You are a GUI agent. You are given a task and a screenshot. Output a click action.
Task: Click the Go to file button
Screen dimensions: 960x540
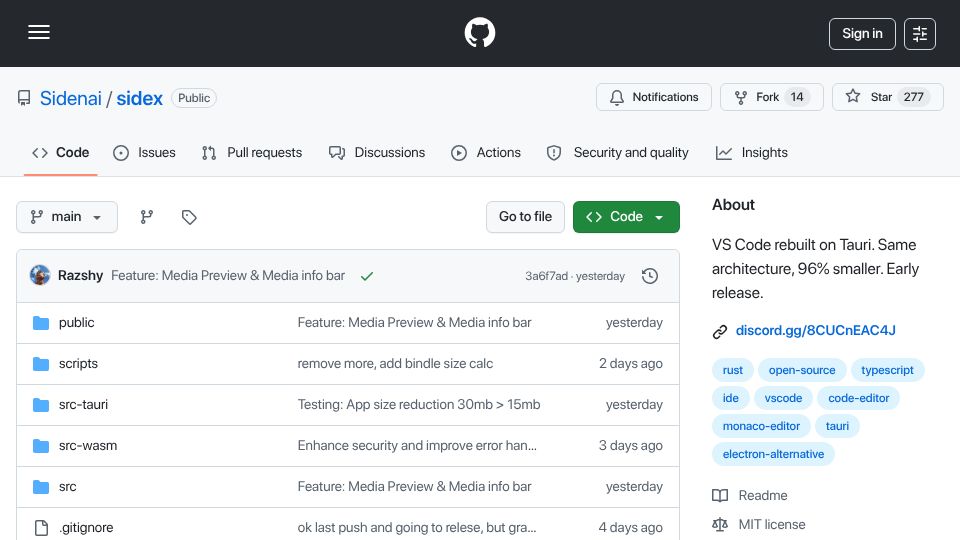pyautogui.click(x=525, y=217)
